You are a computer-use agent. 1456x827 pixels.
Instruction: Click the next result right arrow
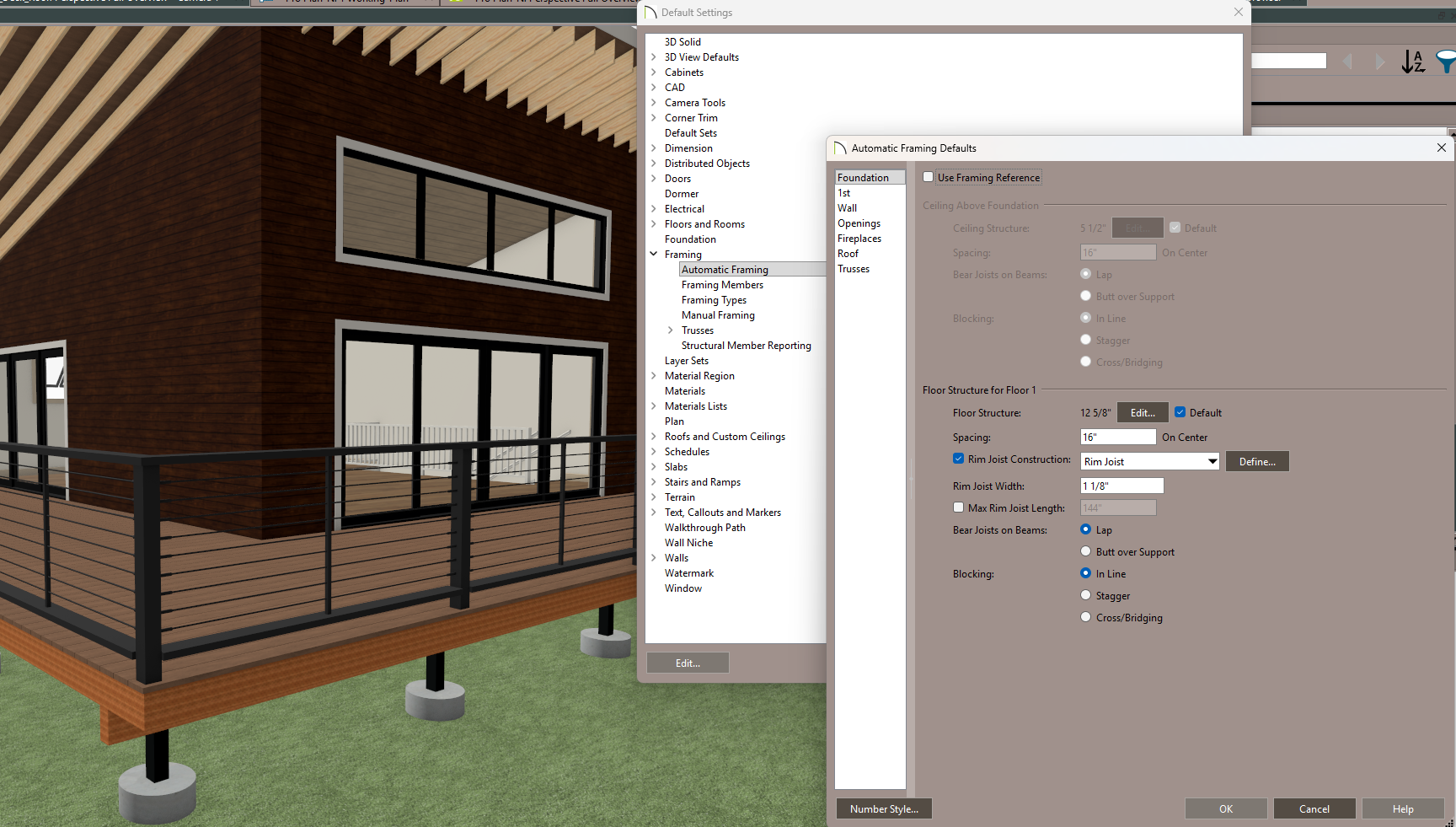click(x=1379, y=62)
